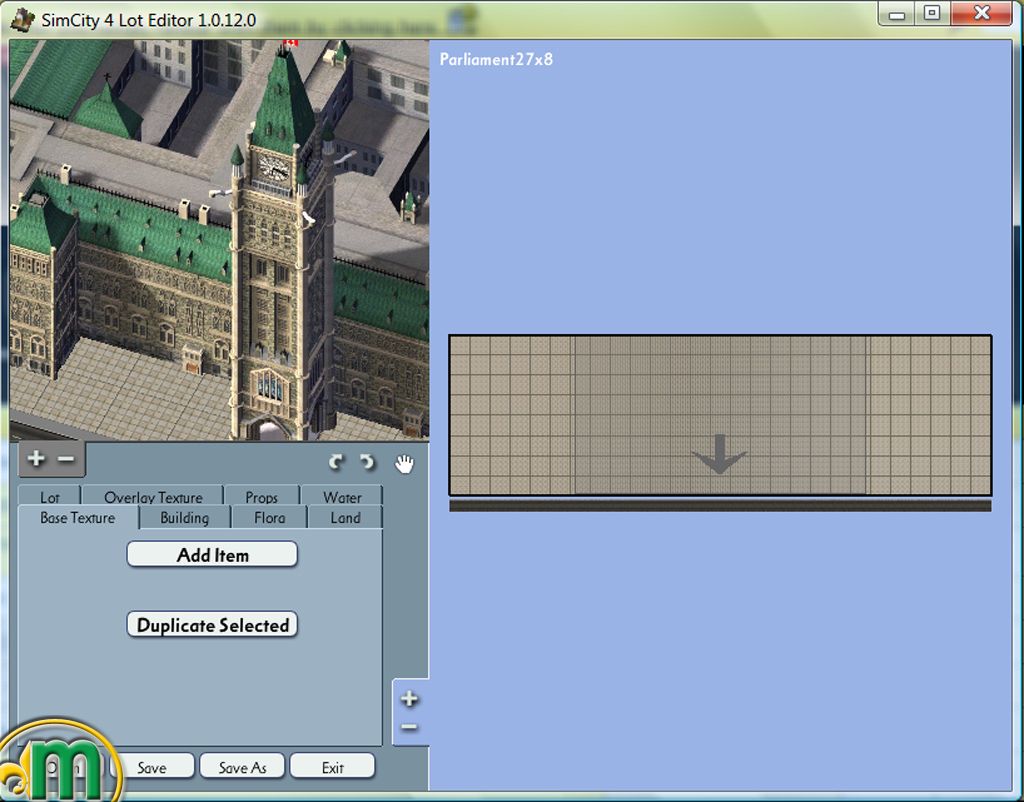This screenshot has width=1024, height=802.
Task: Select the Base Texture tab
Action: (x=78, y=518)
